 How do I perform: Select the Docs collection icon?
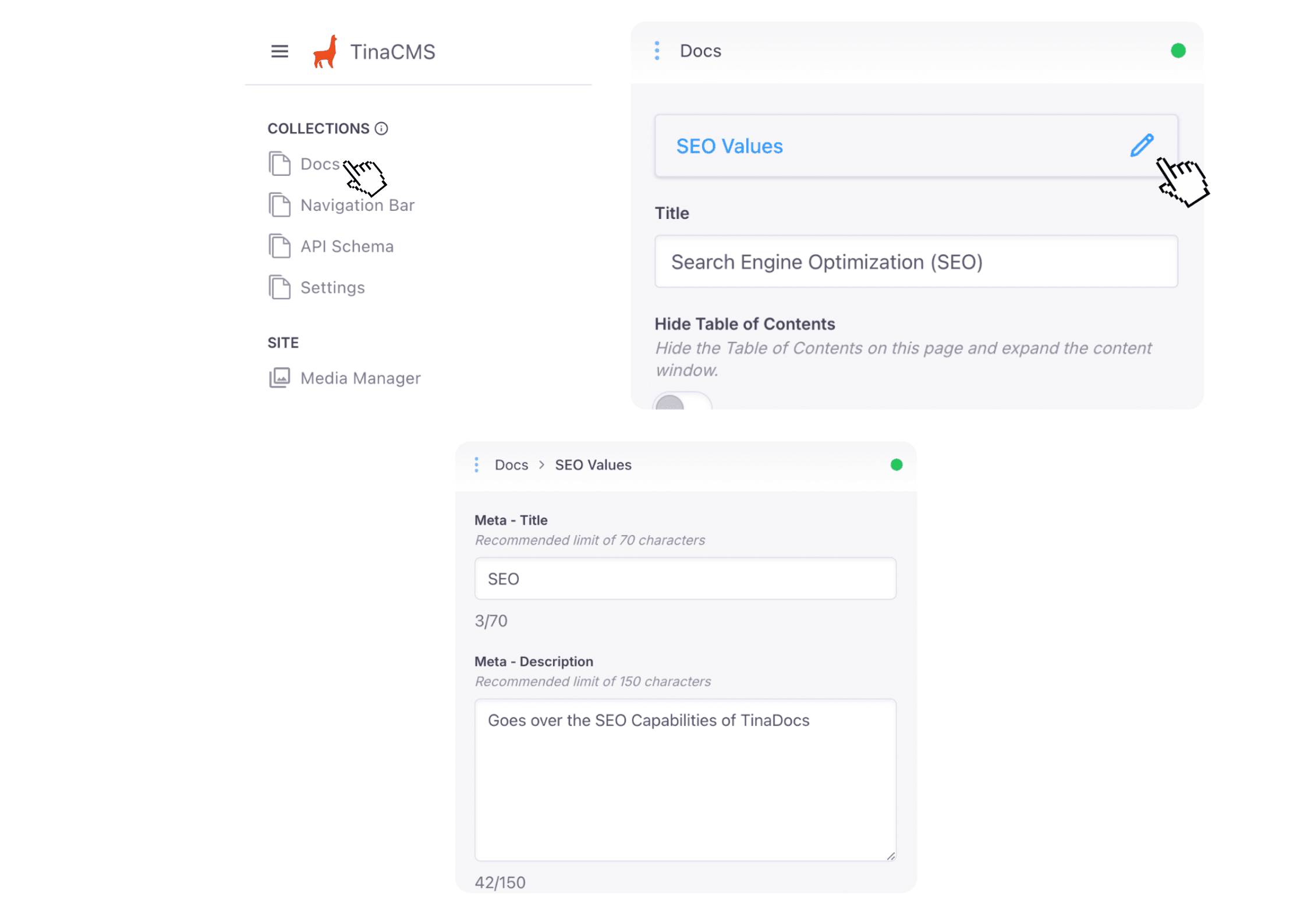point(279,164)
